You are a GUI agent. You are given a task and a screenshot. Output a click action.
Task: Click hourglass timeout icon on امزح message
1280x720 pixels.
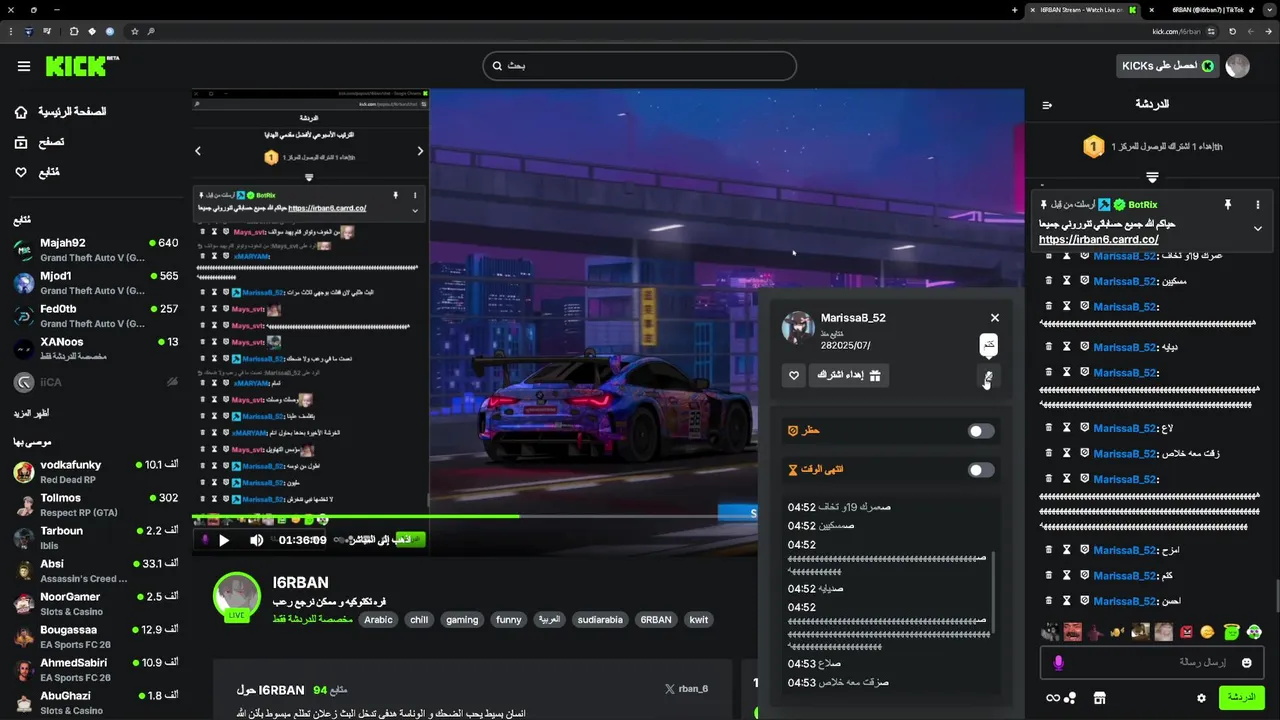[1066, 550]
